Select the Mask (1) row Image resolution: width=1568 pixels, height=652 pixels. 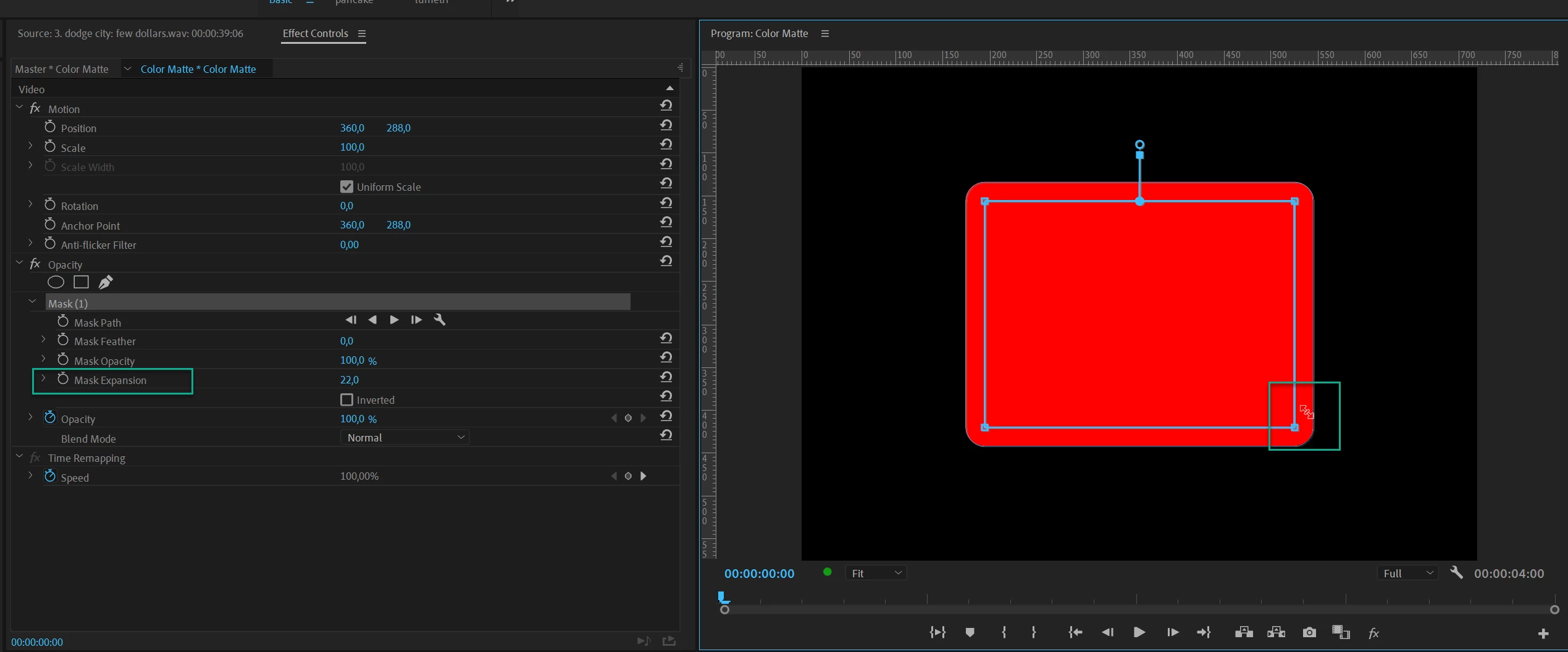[338, 303]
